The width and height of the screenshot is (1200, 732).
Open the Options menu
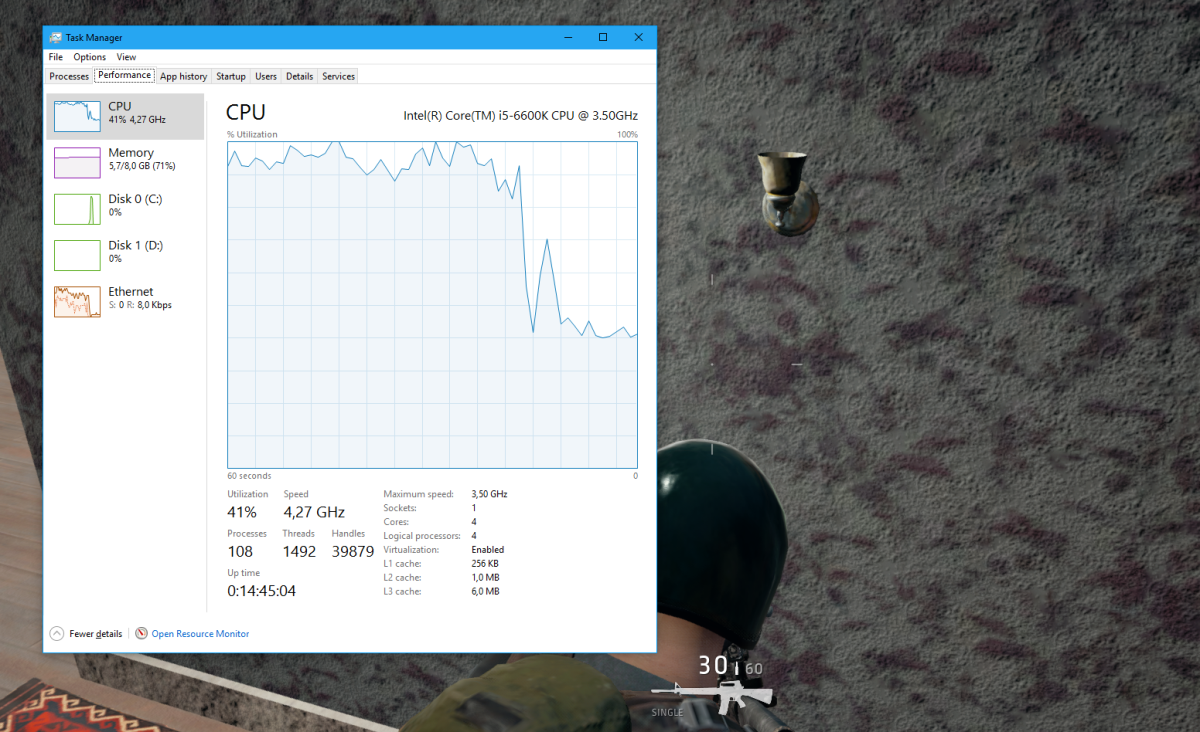[x=89, y=57]
